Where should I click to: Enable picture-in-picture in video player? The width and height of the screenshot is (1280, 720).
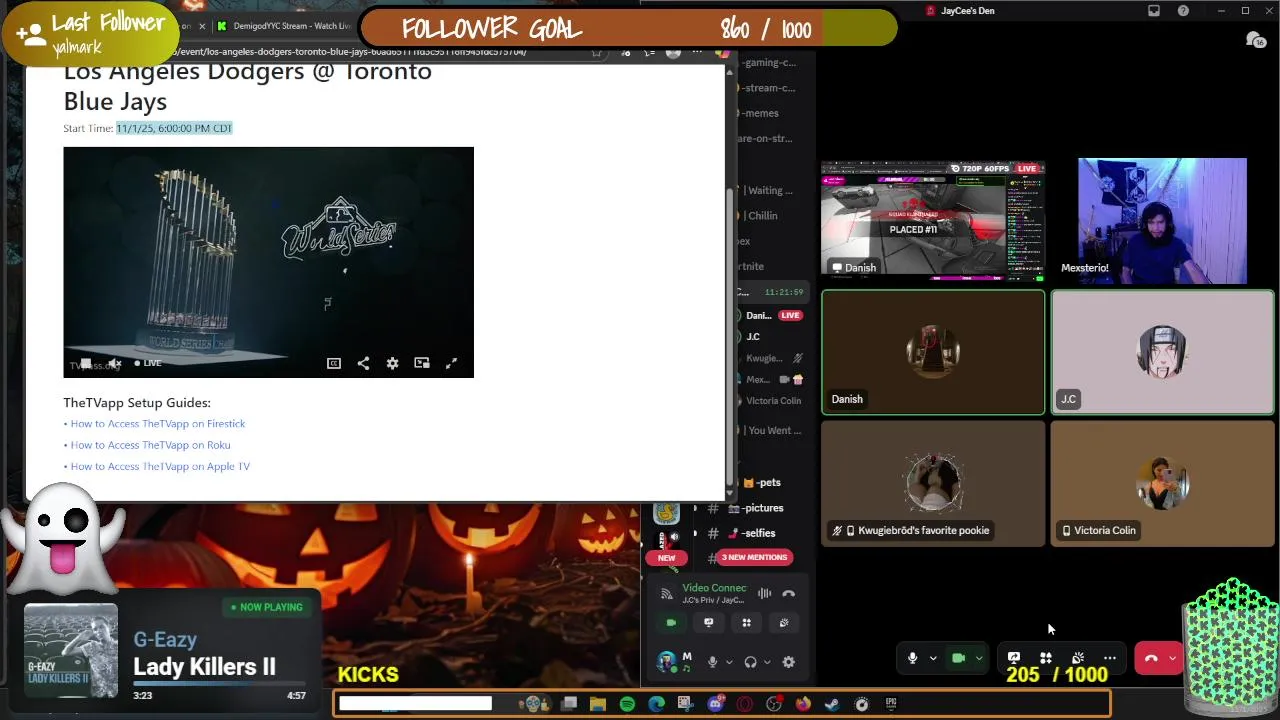pyautogui.click(x=422, y=363)
